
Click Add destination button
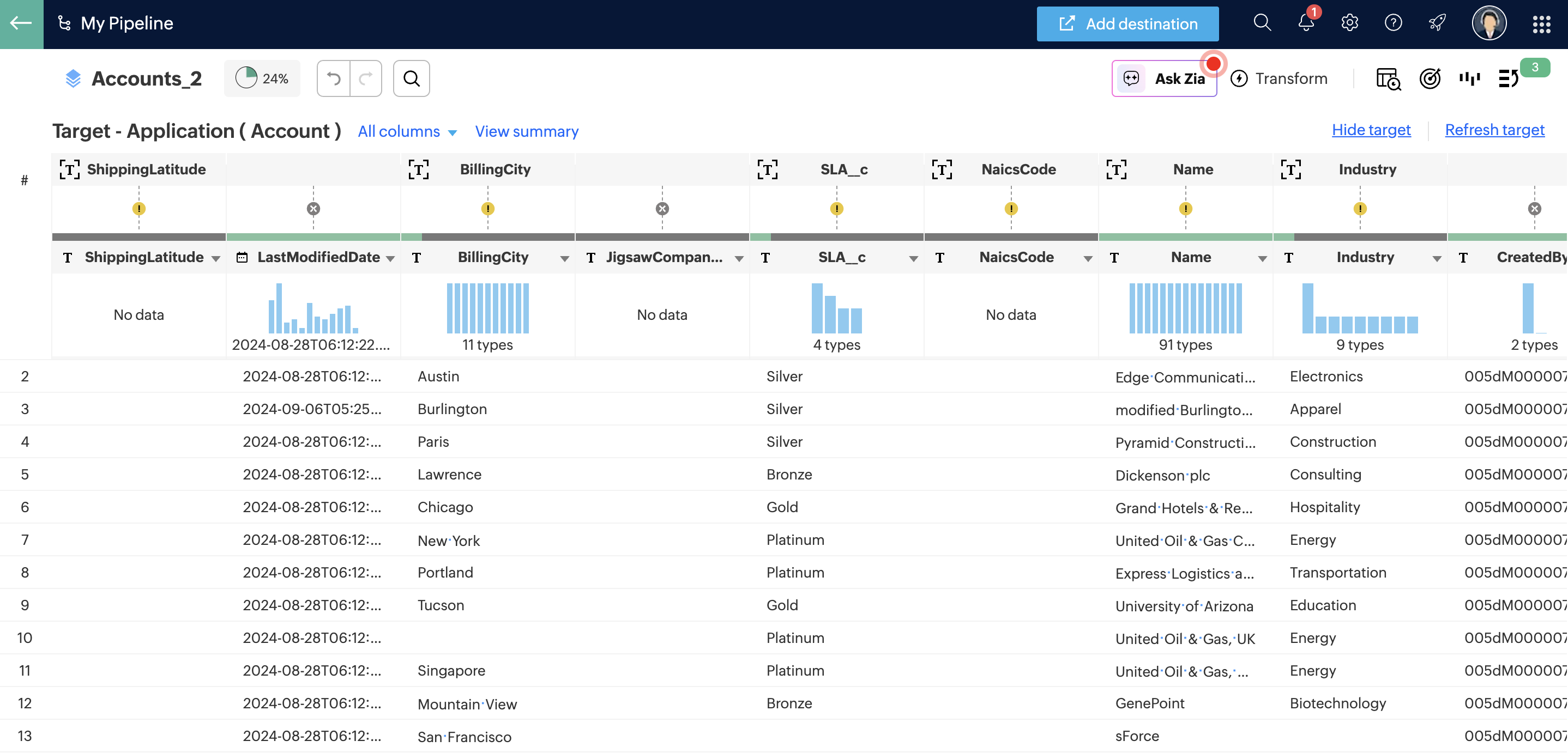point(1127,24)
